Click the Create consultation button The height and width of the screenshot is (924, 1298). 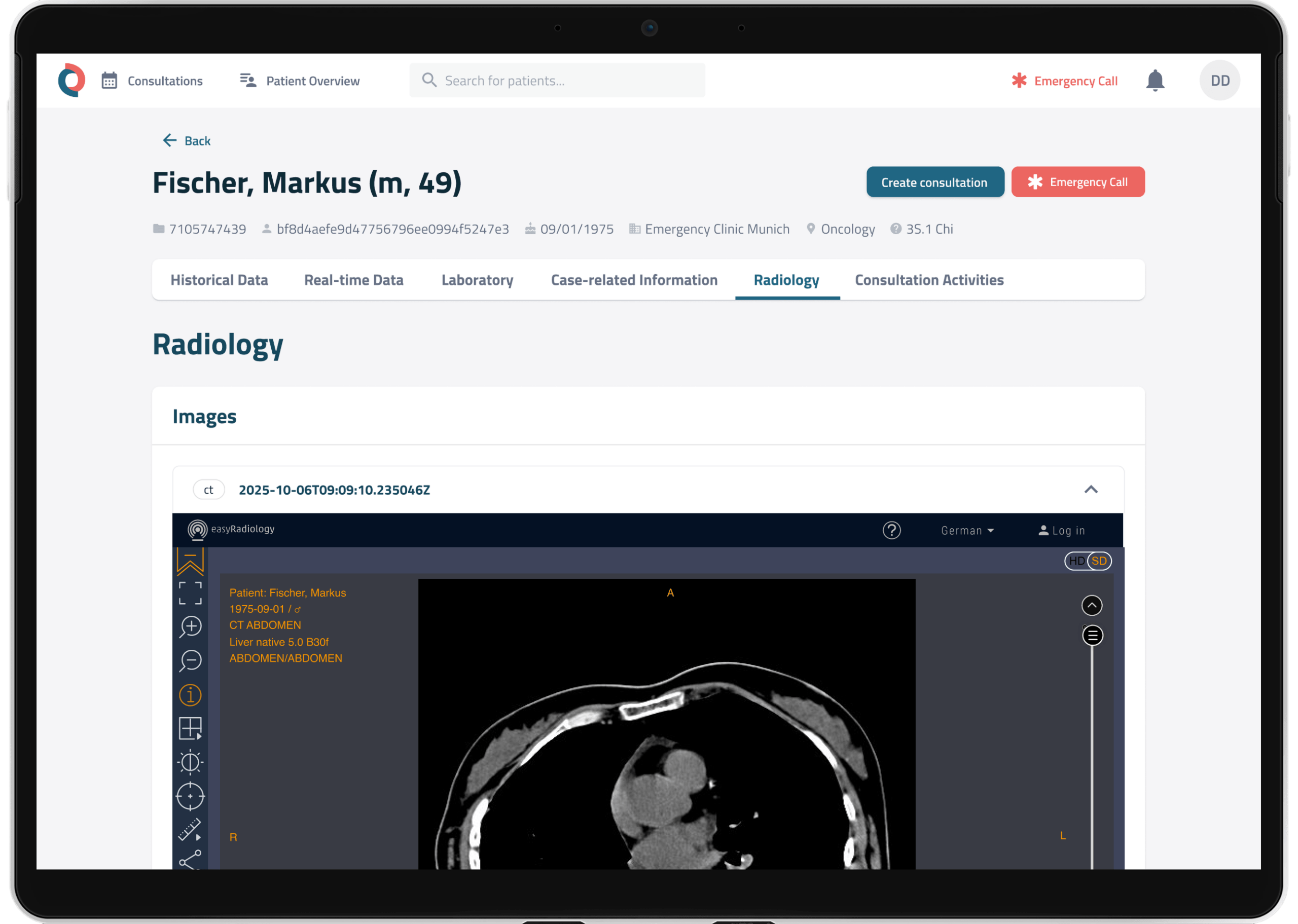click(935, 182)
